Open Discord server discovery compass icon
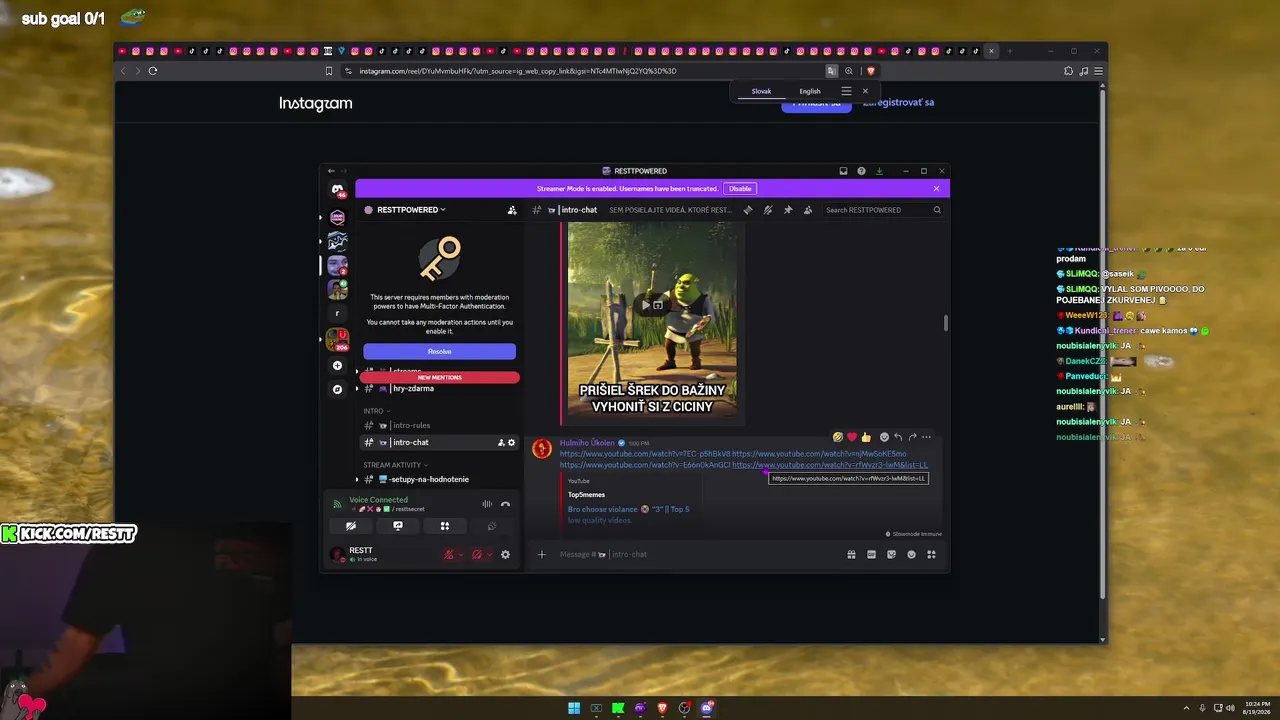 337,389
